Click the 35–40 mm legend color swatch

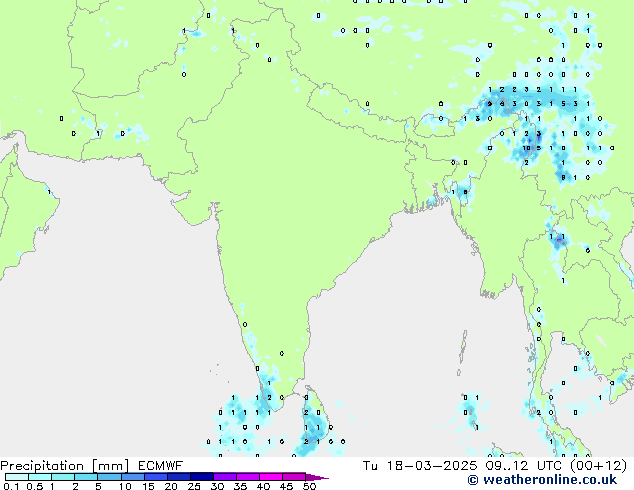pos(248,477)
